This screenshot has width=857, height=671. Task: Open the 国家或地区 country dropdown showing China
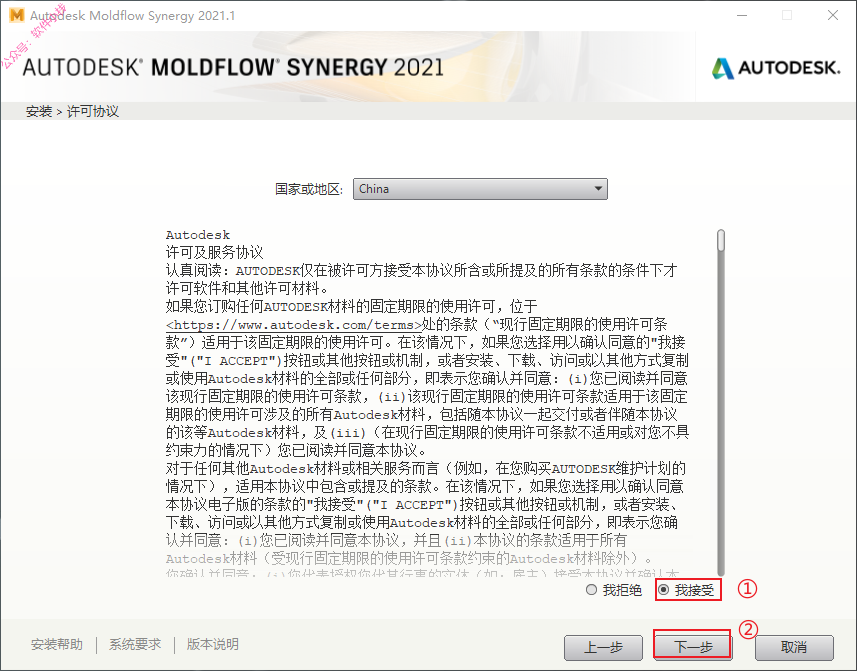480,189
